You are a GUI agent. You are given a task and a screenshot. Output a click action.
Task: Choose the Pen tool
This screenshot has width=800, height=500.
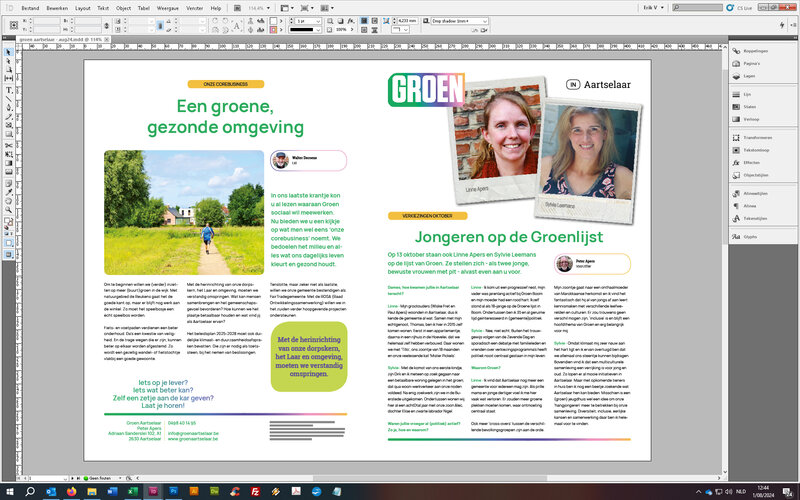click(x=9, y=108)
